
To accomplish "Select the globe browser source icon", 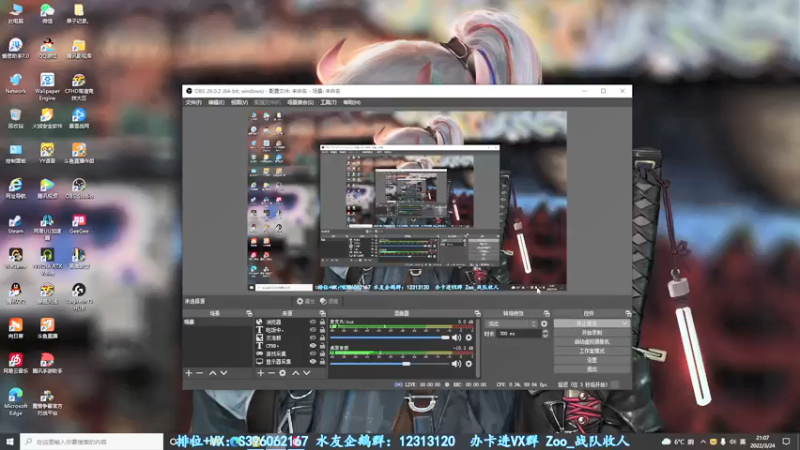I will 259,322.
